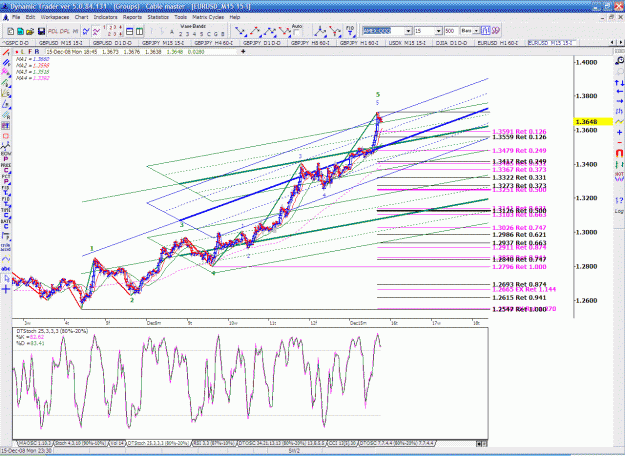Select the Vol 14 indicator tab

[x=117, y=443]
